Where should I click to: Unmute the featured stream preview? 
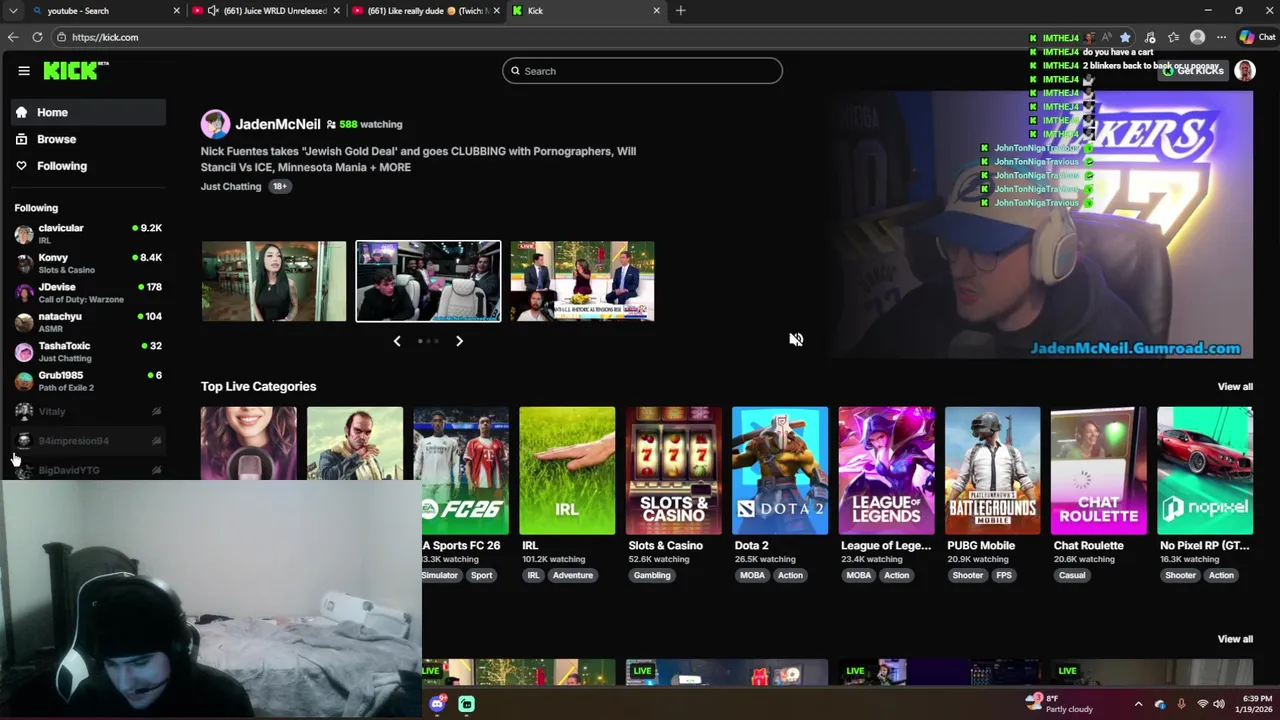(x=796, y=340)
